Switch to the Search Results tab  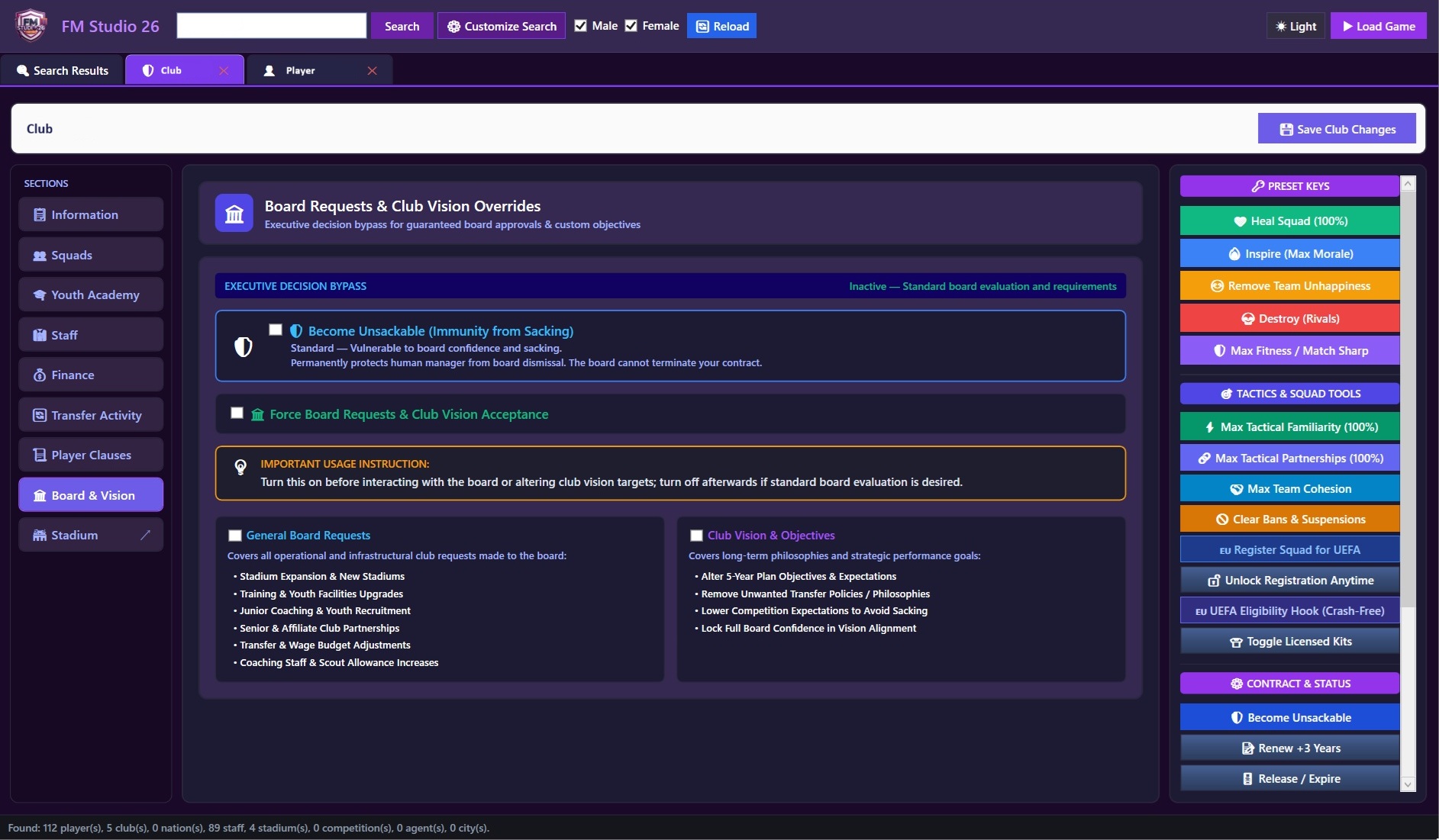point(62,70)
